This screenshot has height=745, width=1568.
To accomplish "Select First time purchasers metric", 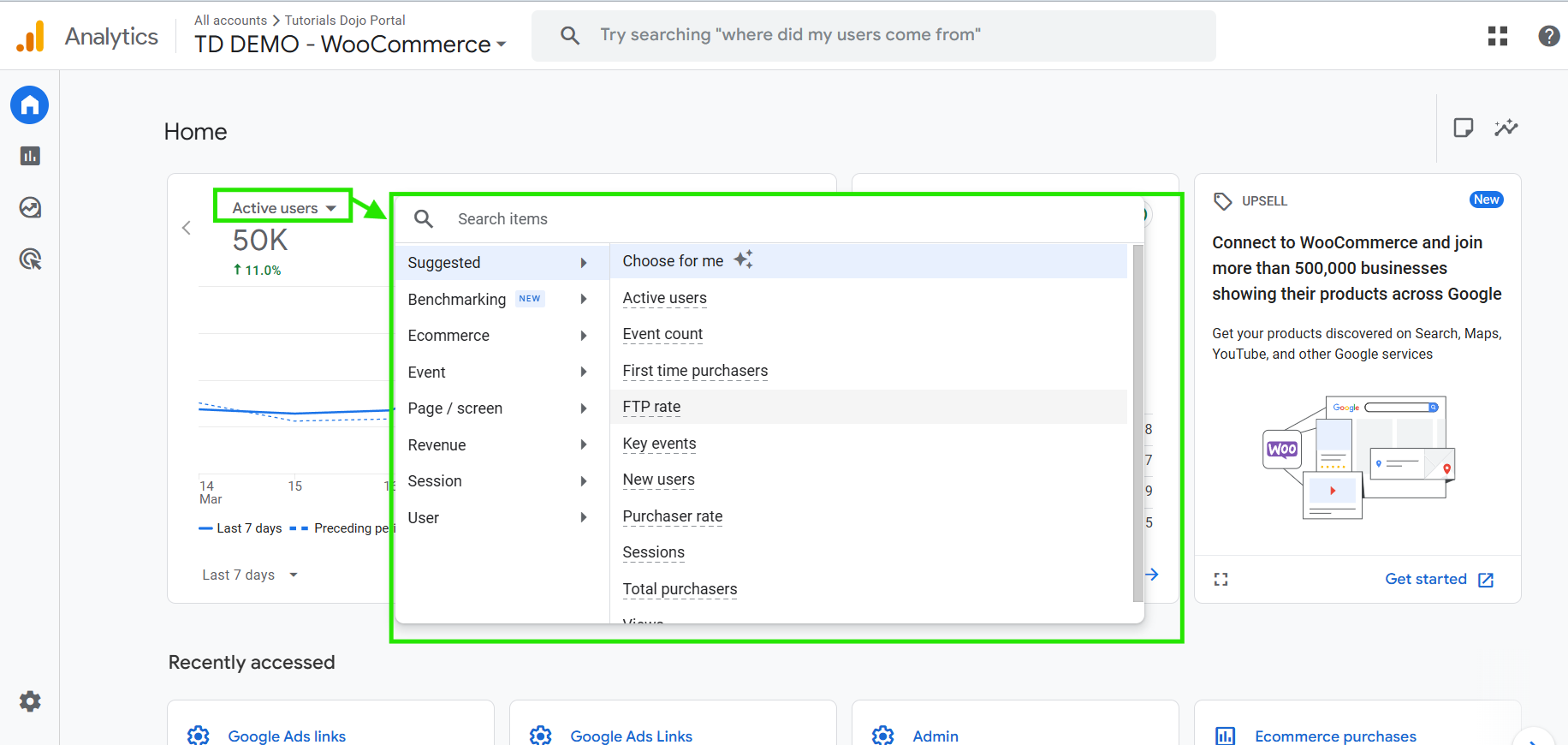I will (695, 371).
